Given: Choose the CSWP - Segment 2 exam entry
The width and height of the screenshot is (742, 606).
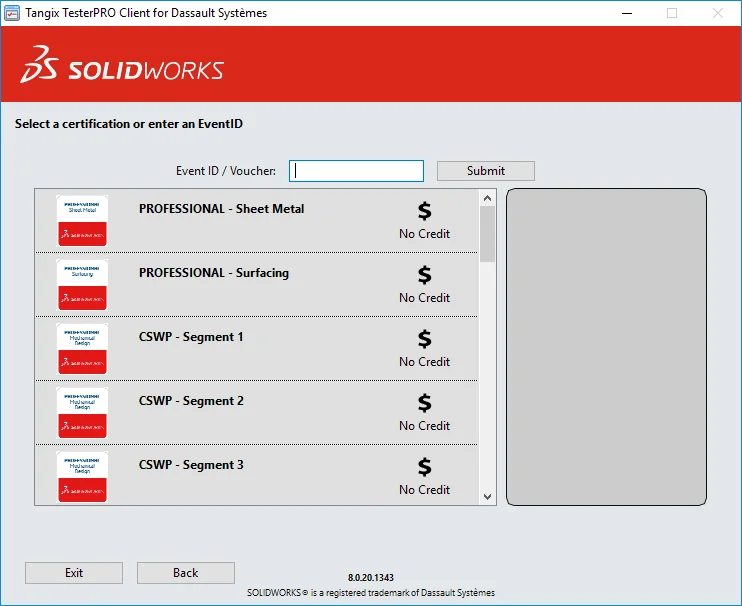Looking at the screenshot, I should click(256, 413).
